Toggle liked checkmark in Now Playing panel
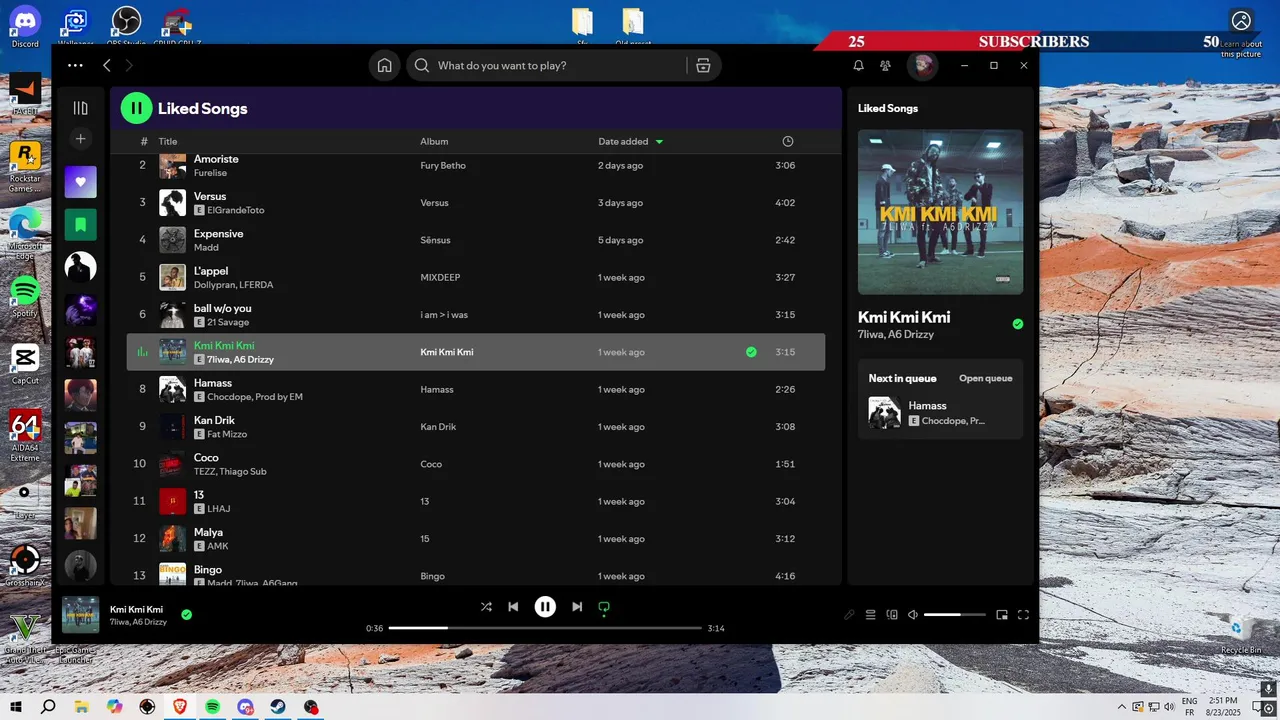This screenshot has height=720, width=1280. pyautogui.click(x=1018, y=324)
